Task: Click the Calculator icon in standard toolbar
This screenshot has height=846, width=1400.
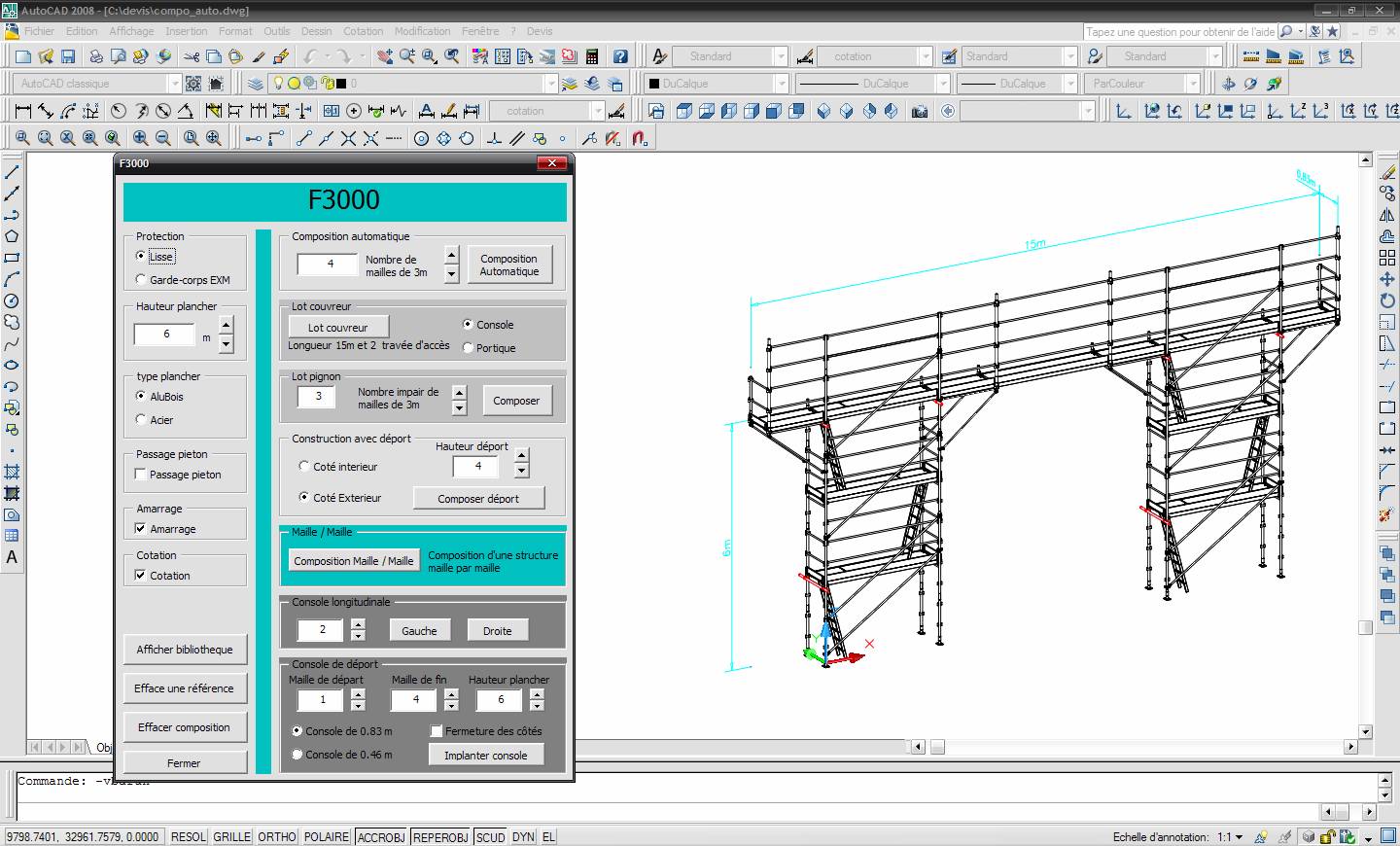Action: point(592,56)
